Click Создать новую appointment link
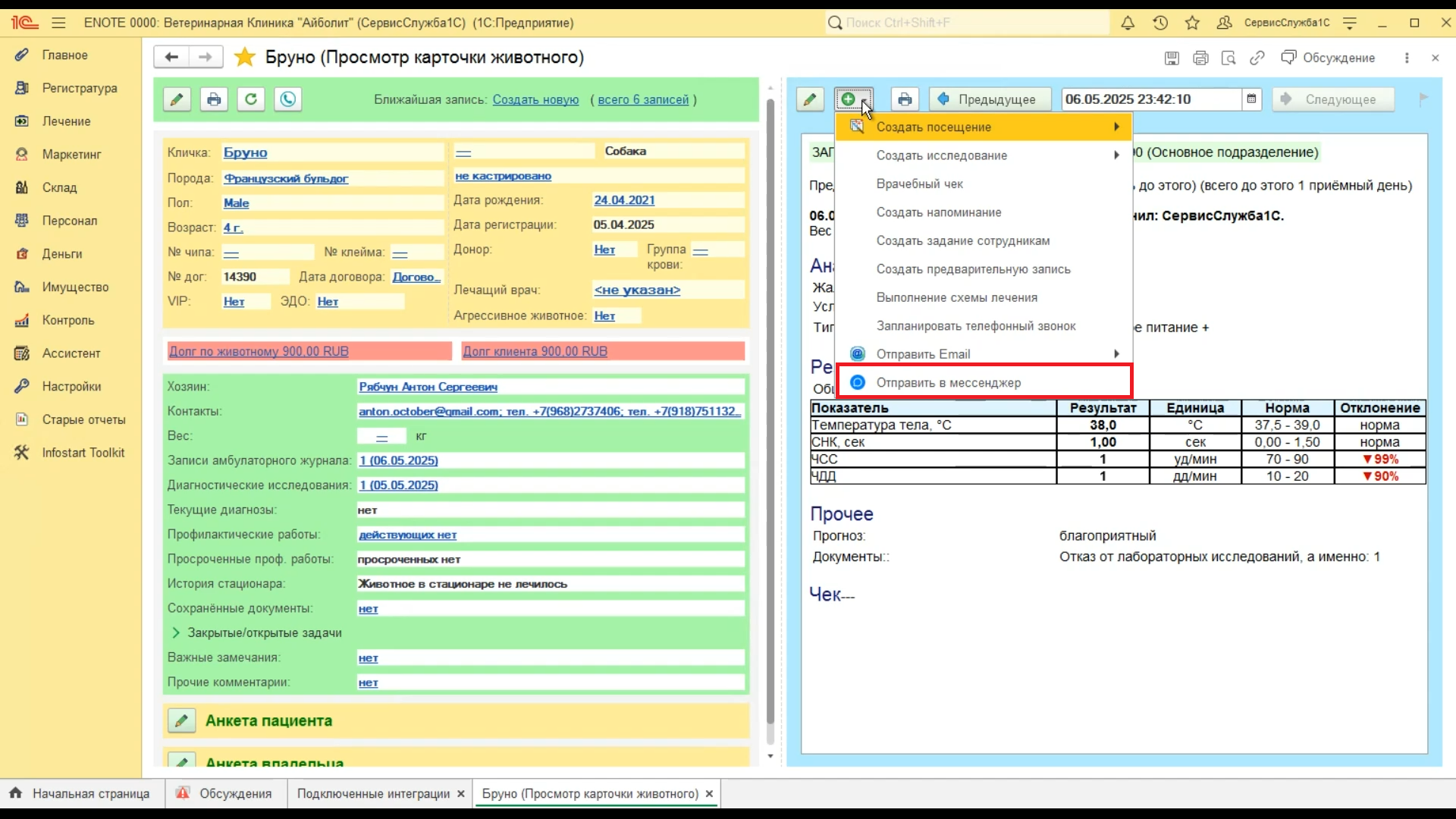This screenshot has height=819, width=1456. (535, 99)
